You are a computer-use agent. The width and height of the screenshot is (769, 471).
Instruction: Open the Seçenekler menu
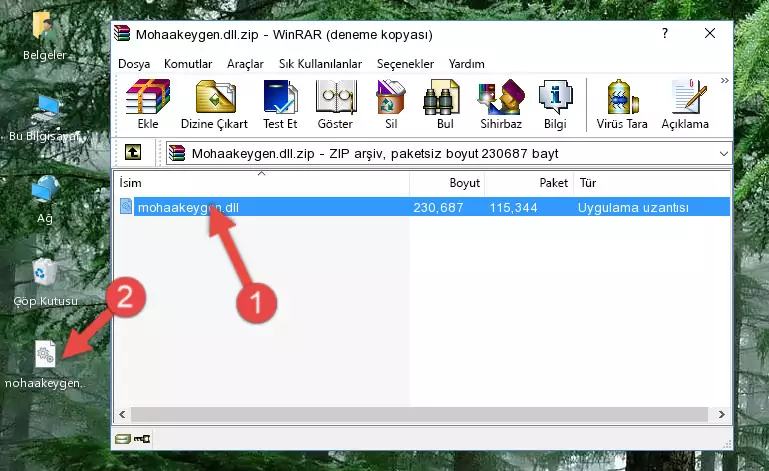click(x=405, y=64)
